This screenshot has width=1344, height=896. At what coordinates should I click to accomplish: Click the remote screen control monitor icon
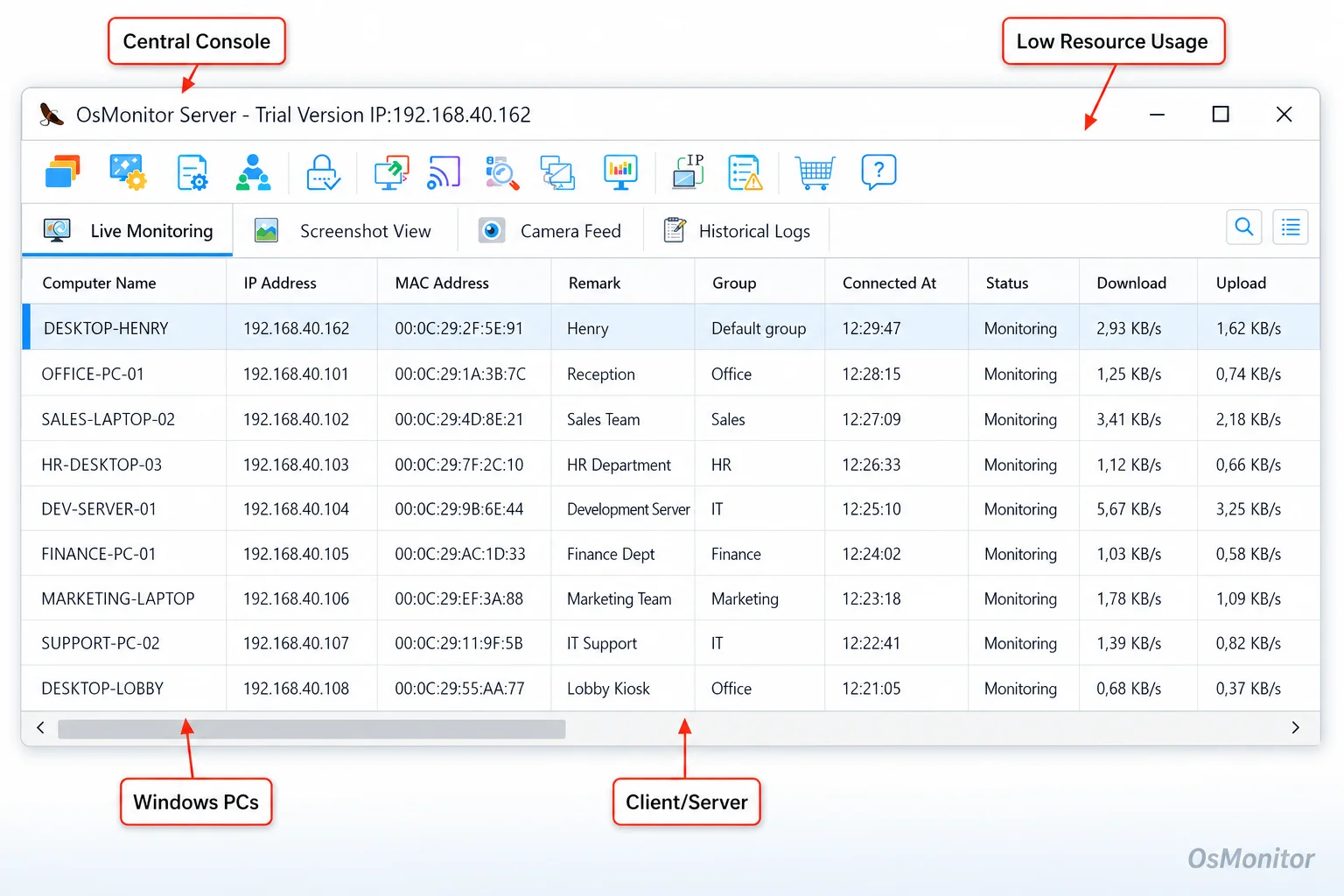(391, 172)
